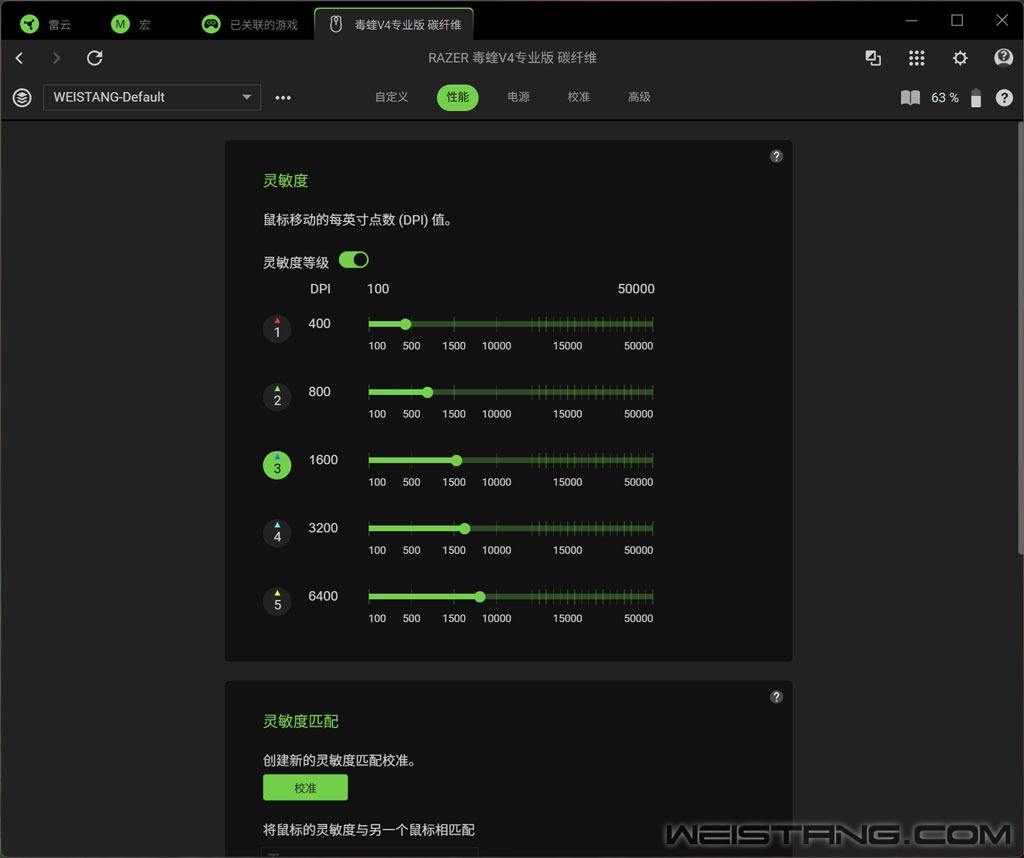
Task: Click the stage 1 DPI slider handle
Action: [x=406, y=324]
